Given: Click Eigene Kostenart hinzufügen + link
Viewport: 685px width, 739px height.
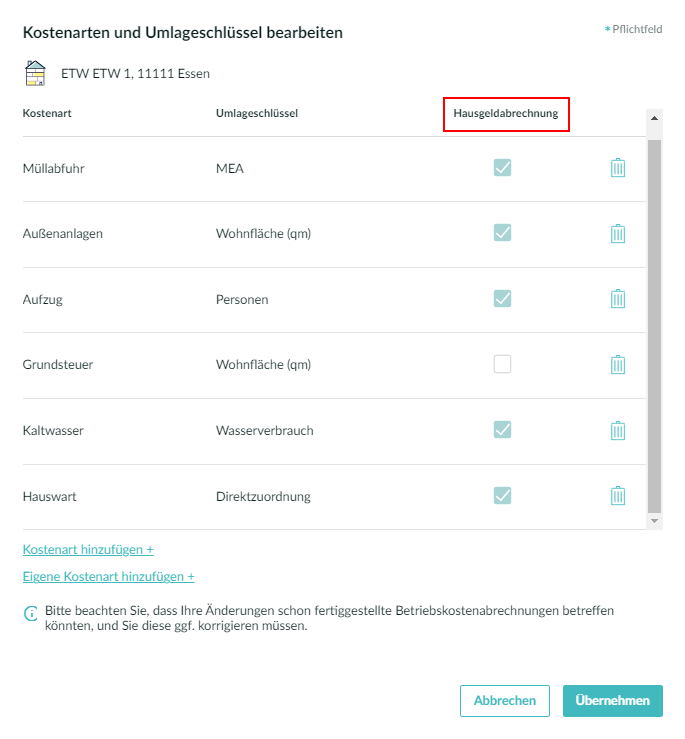Looking at the screenshot, I should point(108,576).
